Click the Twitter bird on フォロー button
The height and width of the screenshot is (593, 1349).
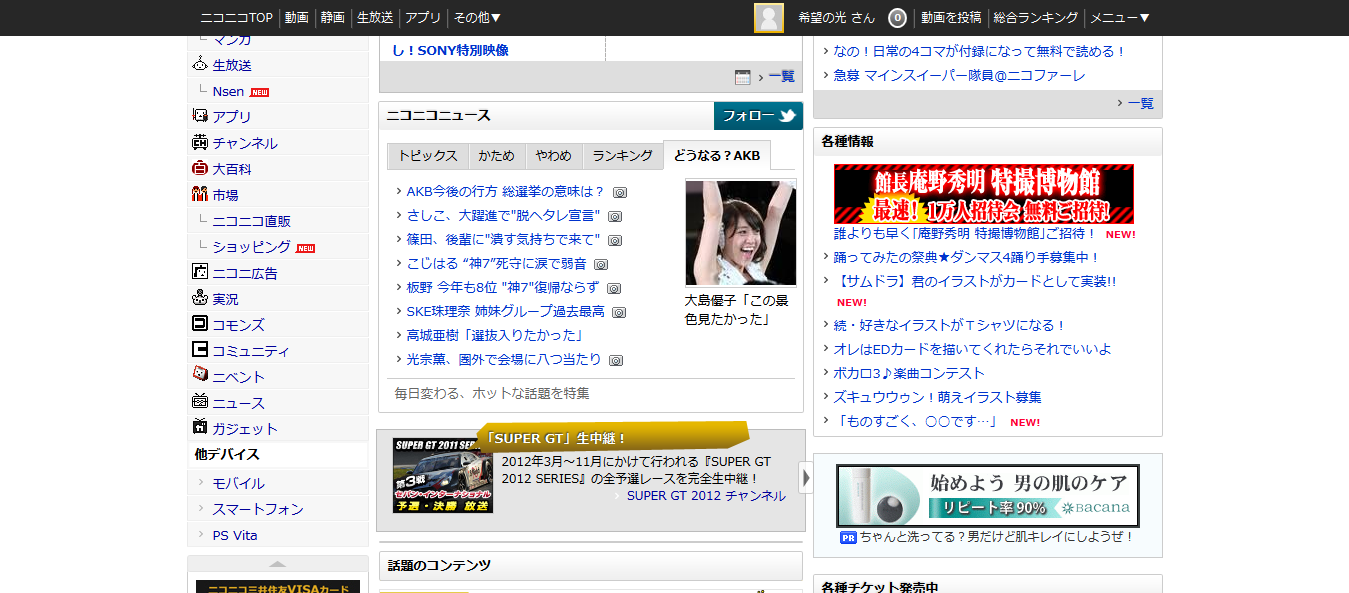coord(788,116)
